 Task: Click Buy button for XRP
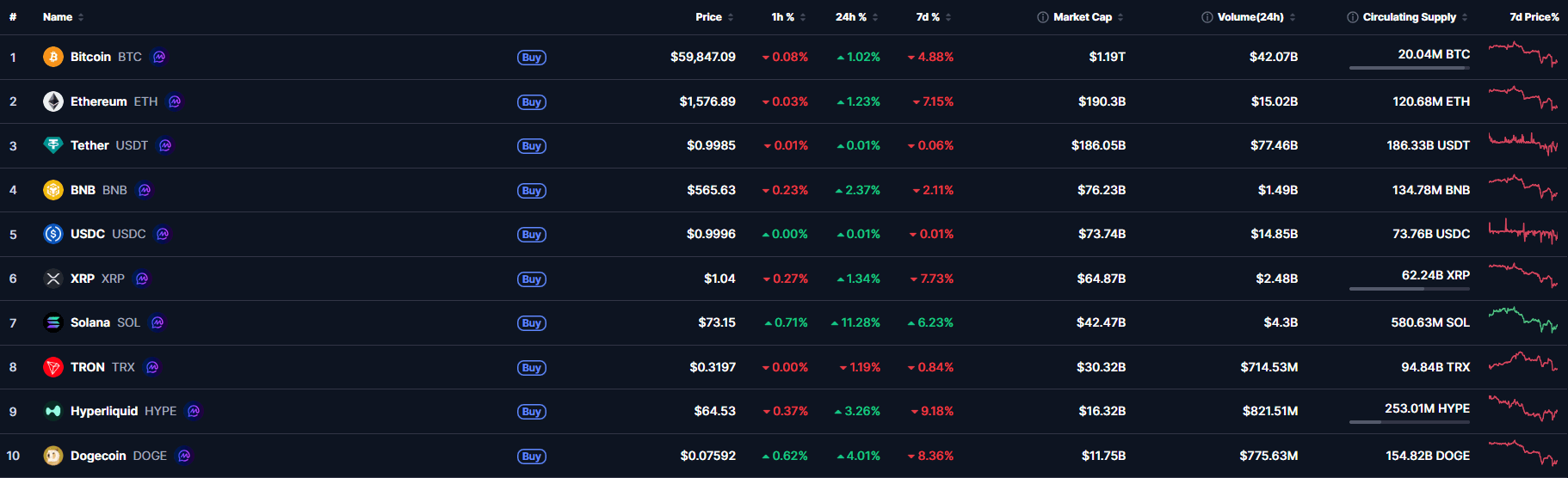[x=532, y=279]
